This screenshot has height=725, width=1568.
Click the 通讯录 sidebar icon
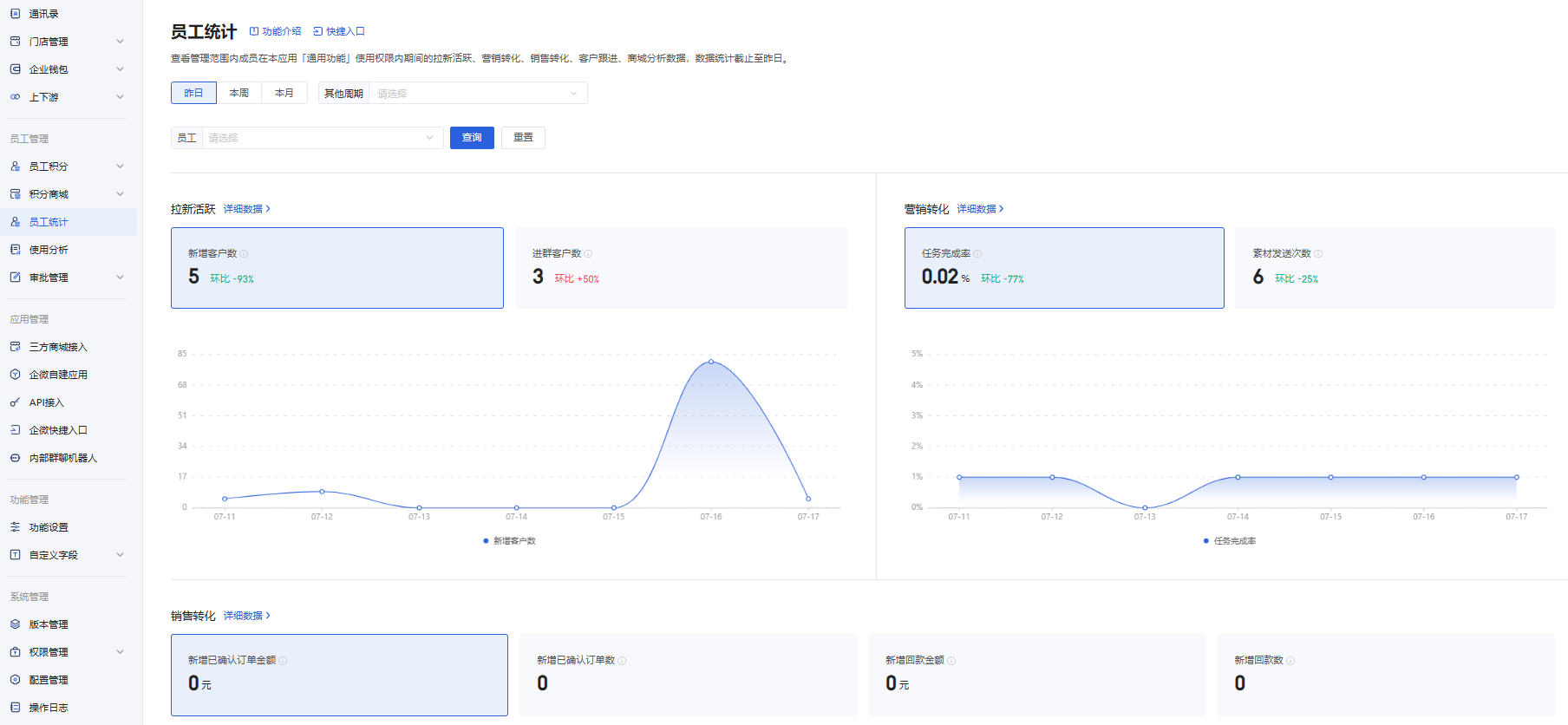pyautogui.click(x=15, y=14)
